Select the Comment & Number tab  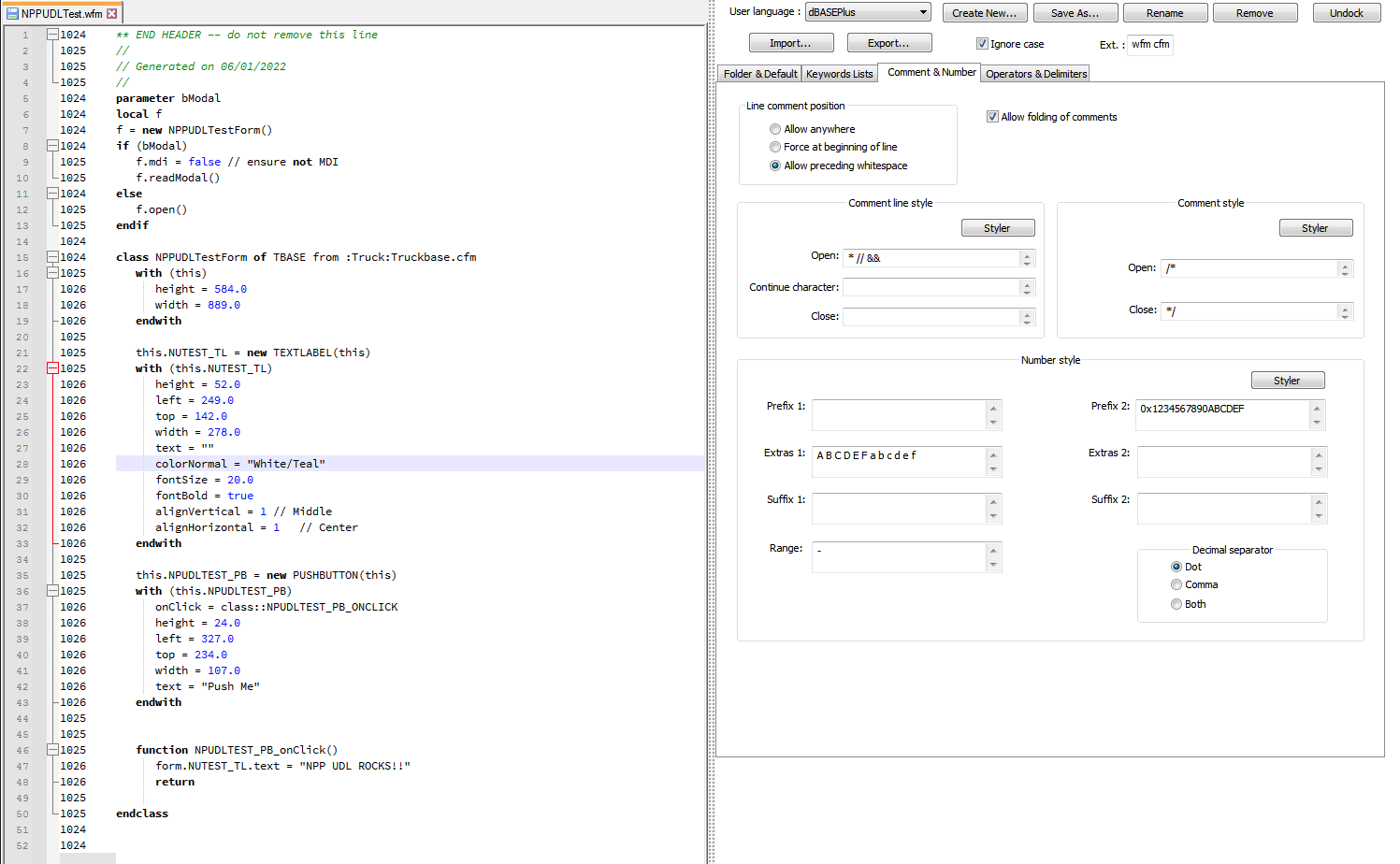click(931, 72)
